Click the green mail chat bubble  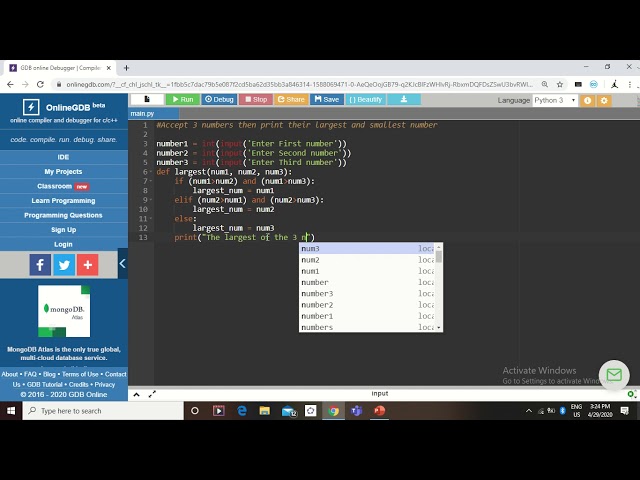coord(614,375)
